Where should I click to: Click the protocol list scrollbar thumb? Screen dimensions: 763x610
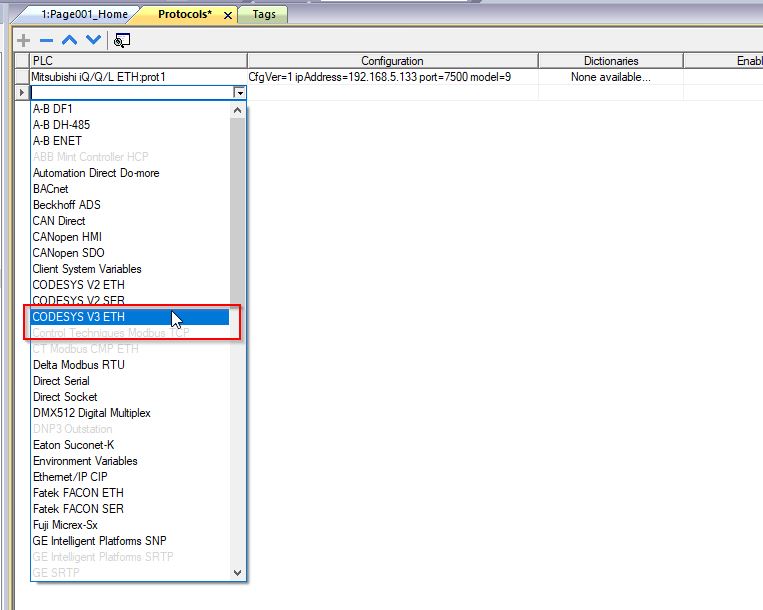tap(237, 212)
